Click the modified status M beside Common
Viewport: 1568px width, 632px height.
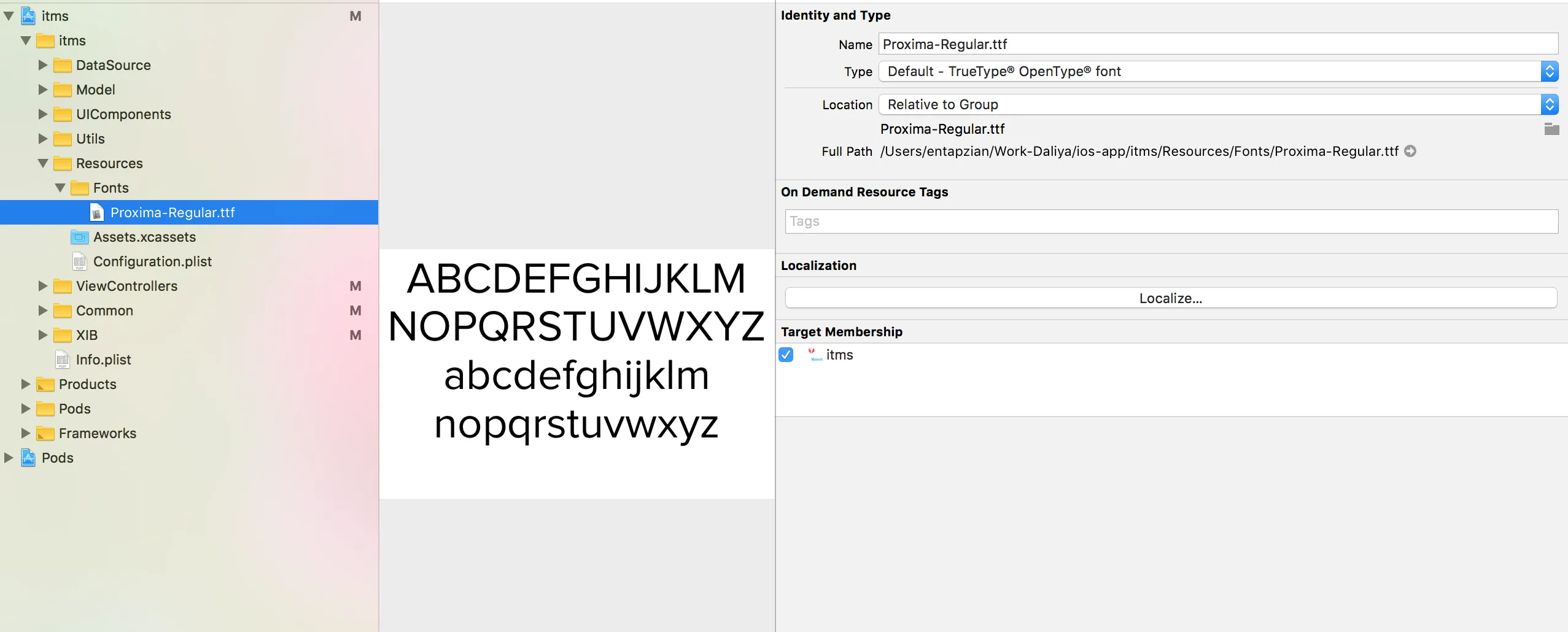(355, 310)
